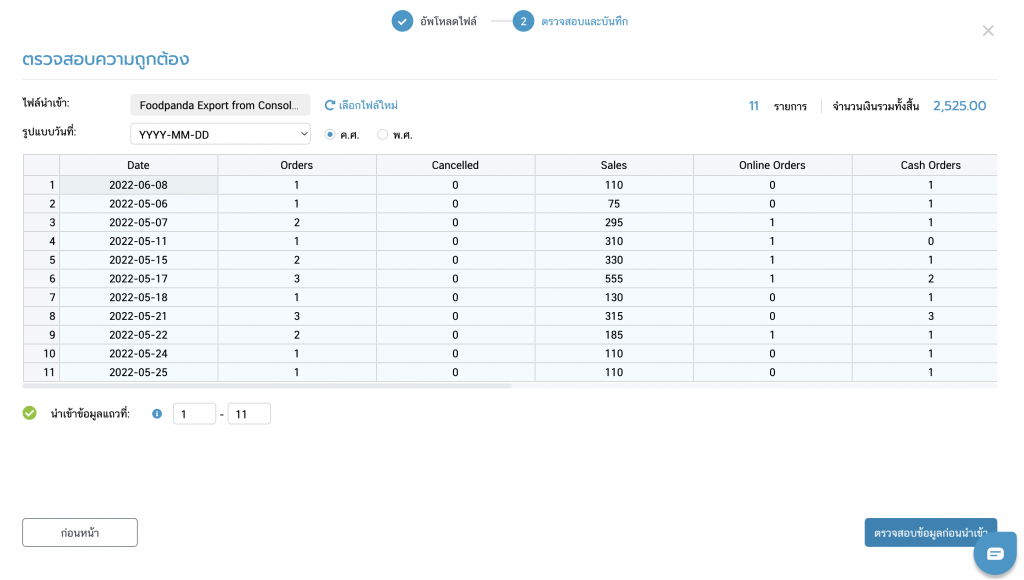This screenshot has width=1024, height=580.
Task: Click the date cell 2022-05-11
Action: pyautogui.click(x=138, y=241)
